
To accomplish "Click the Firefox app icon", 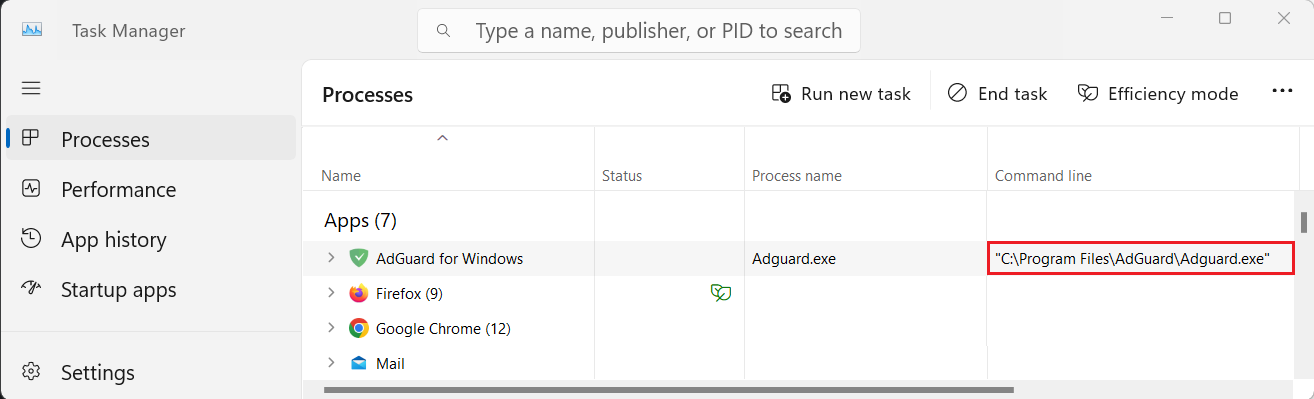I will 359,293.
